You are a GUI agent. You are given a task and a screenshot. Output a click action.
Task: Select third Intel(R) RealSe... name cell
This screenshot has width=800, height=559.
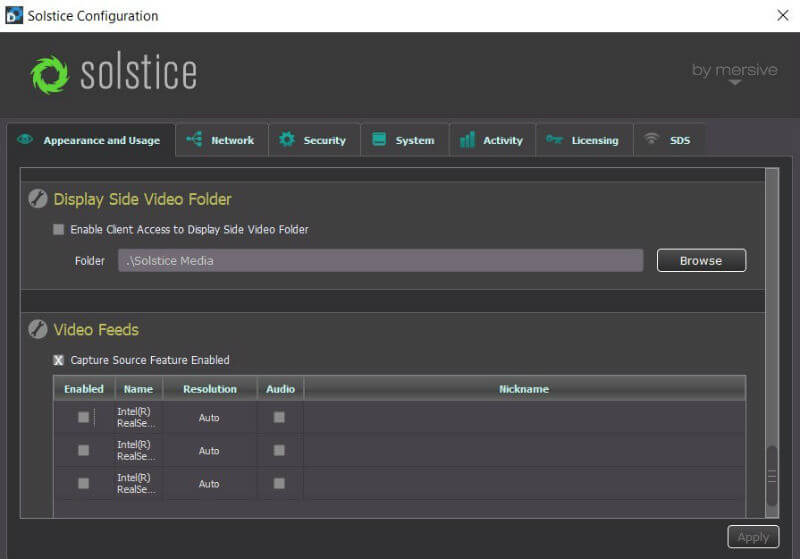[137, 484]
